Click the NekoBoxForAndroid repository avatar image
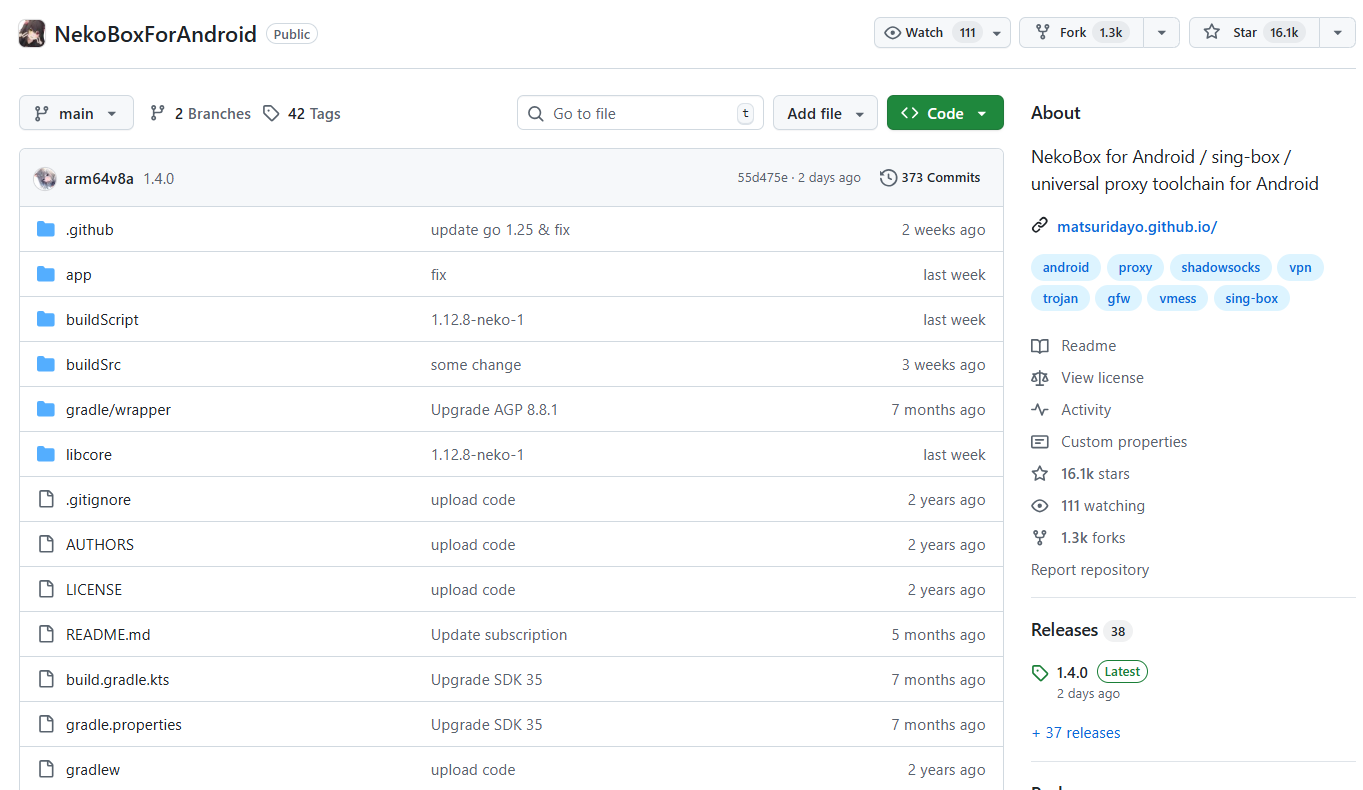The width and height of the screenshot is (1363, 790). click(32, 33)
